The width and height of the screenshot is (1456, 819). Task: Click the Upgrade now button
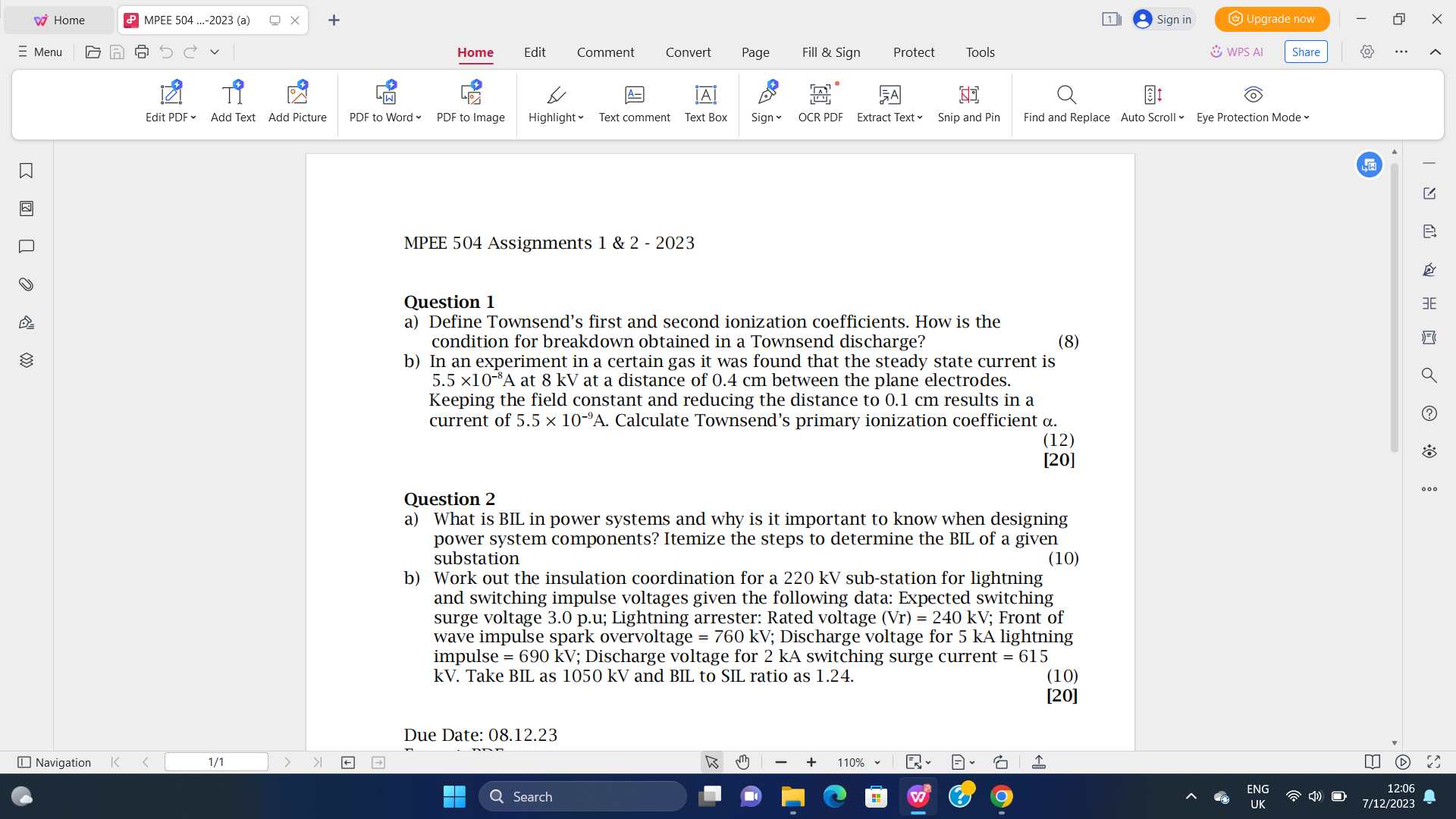[1271, 19]
